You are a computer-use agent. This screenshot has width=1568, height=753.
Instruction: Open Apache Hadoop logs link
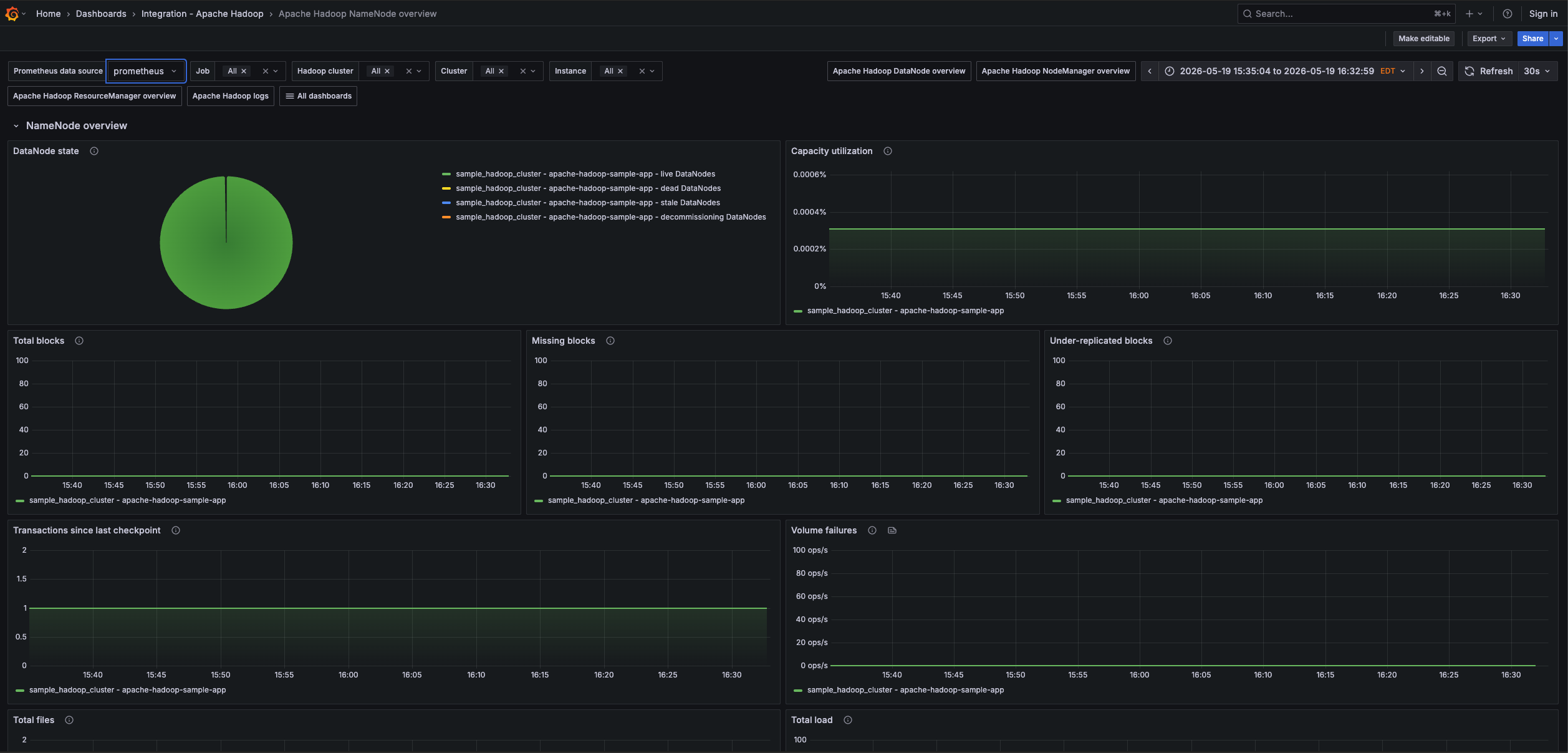231,96
